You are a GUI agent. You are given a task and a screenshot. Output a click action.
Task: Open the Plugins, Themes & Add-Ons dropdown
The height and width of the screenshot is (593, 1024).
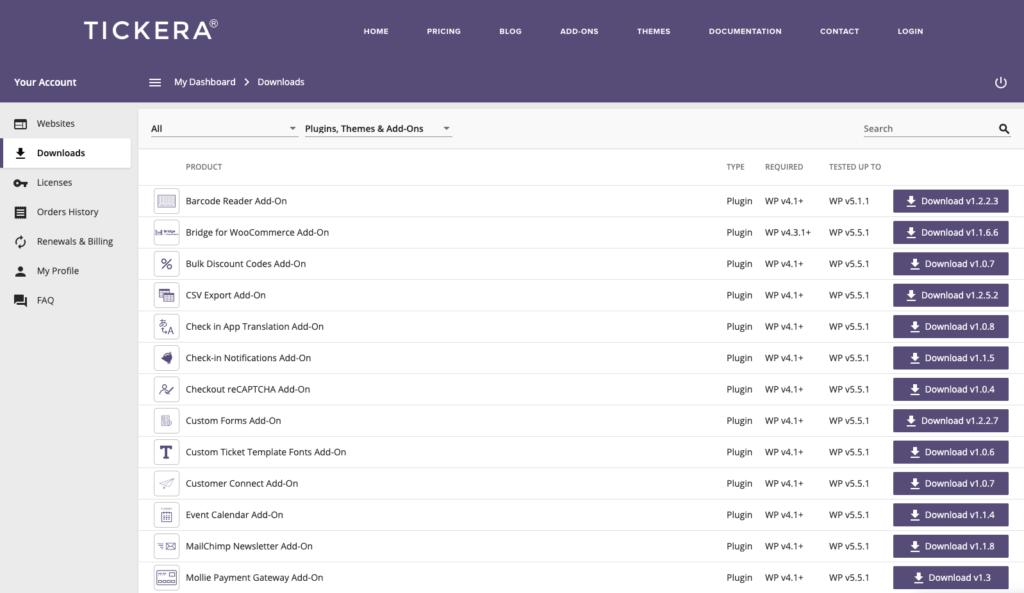[378, 128]
